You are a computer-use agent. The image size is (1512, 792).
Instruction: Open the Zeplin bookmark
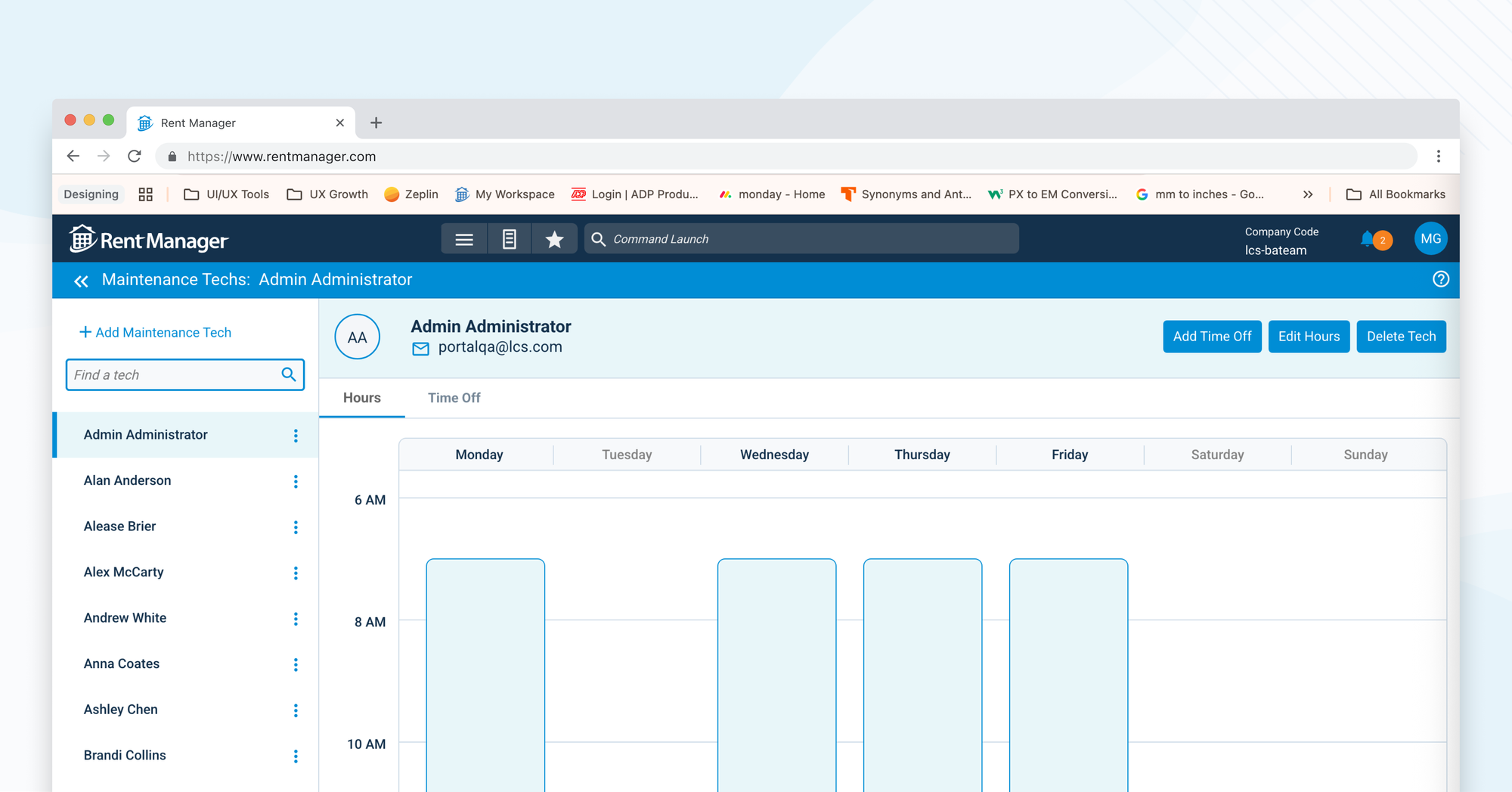pos(411,194)
